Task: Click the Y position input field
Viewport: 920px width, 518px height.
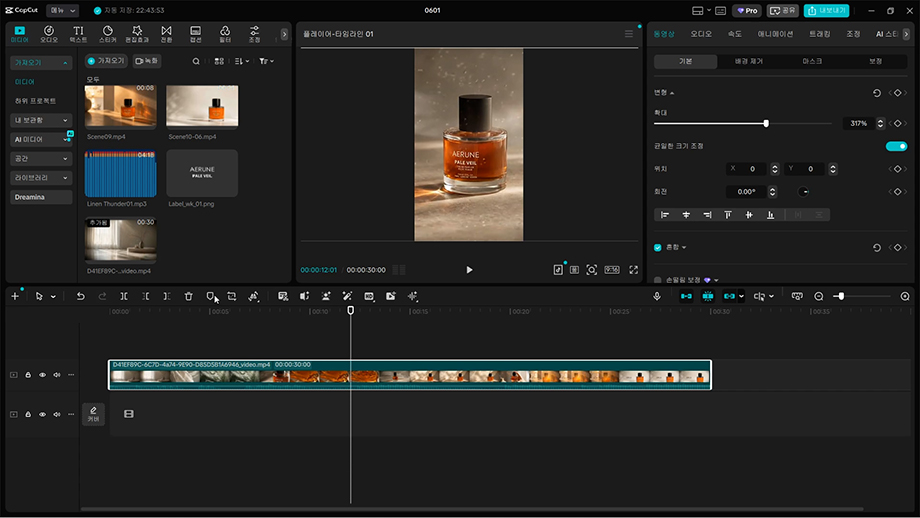Action: point(805,169)
